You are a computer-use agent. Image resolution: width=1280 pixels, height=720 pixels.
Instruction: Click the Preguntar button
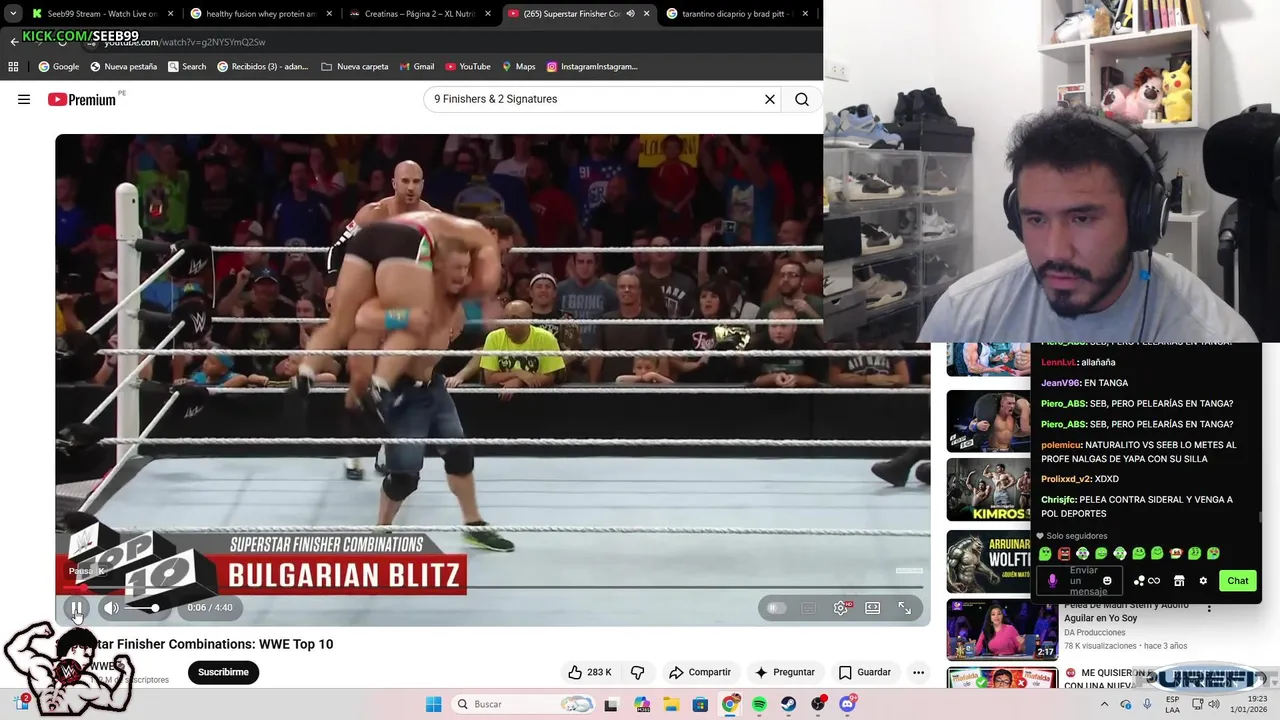point(785,672)
